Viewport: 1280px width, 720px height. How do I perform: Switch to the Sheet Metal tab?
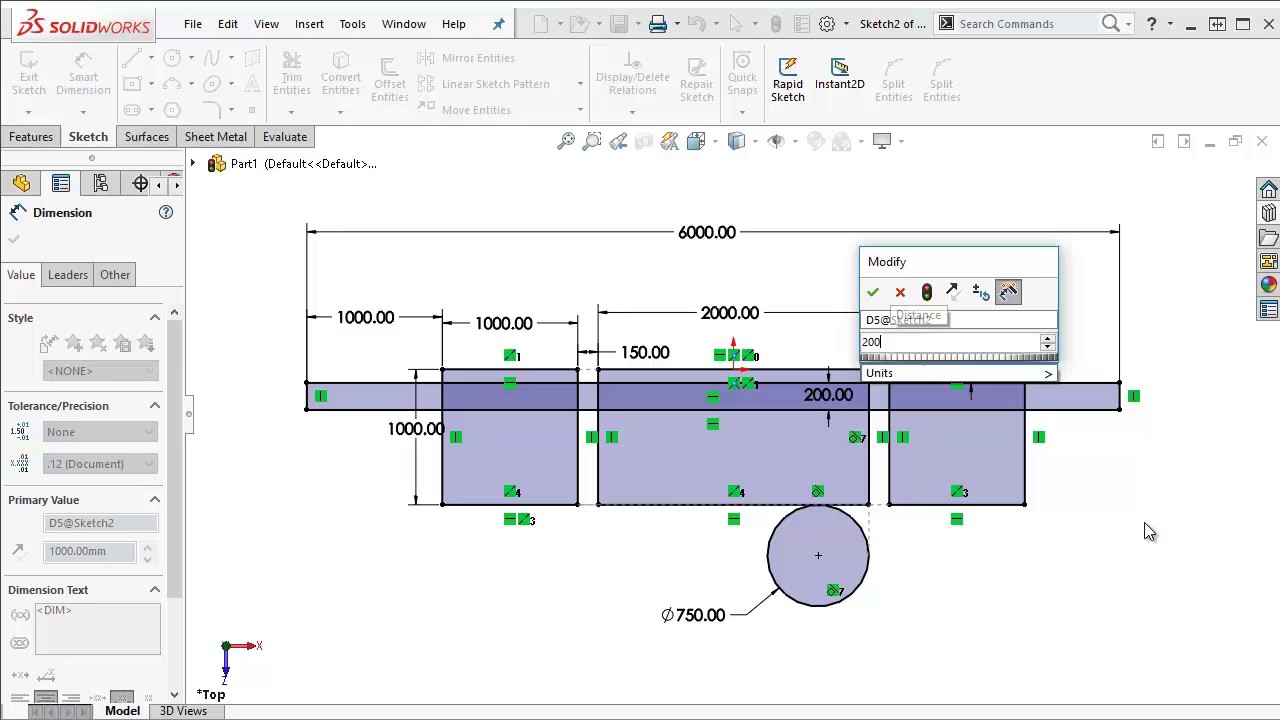[216, 137]
